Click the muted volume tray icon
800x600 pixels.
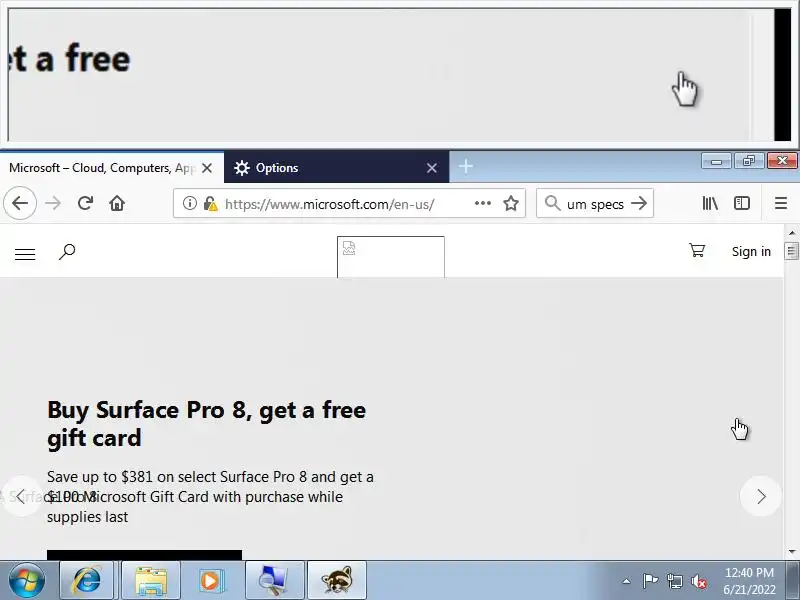(x=698, y=581)
